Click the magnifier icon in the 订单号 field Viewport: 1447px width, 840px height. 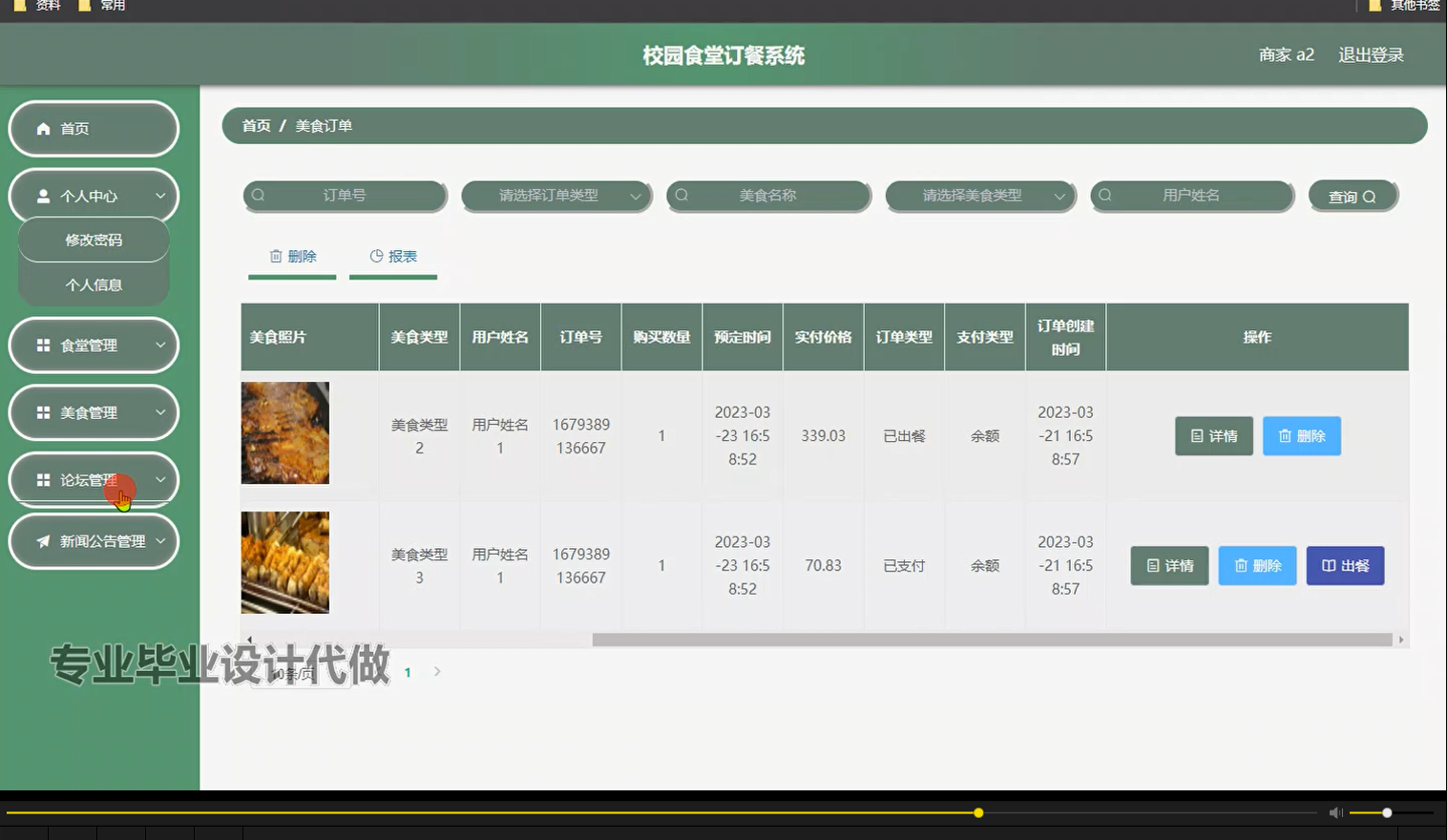pos(258,195)
